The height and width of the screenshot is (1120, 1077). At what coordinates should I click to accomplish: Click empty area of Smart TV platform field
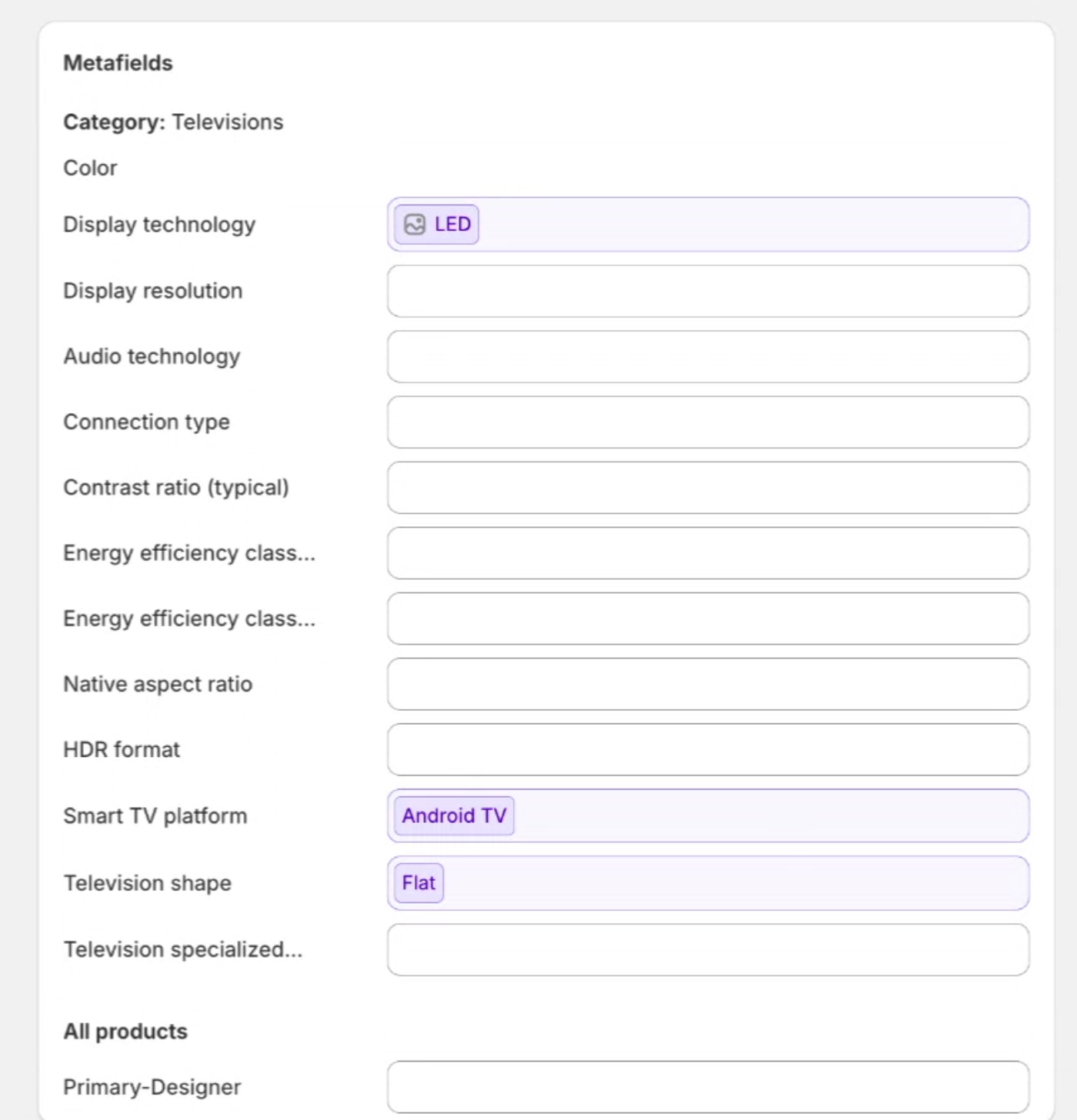(x=769, y=815)
